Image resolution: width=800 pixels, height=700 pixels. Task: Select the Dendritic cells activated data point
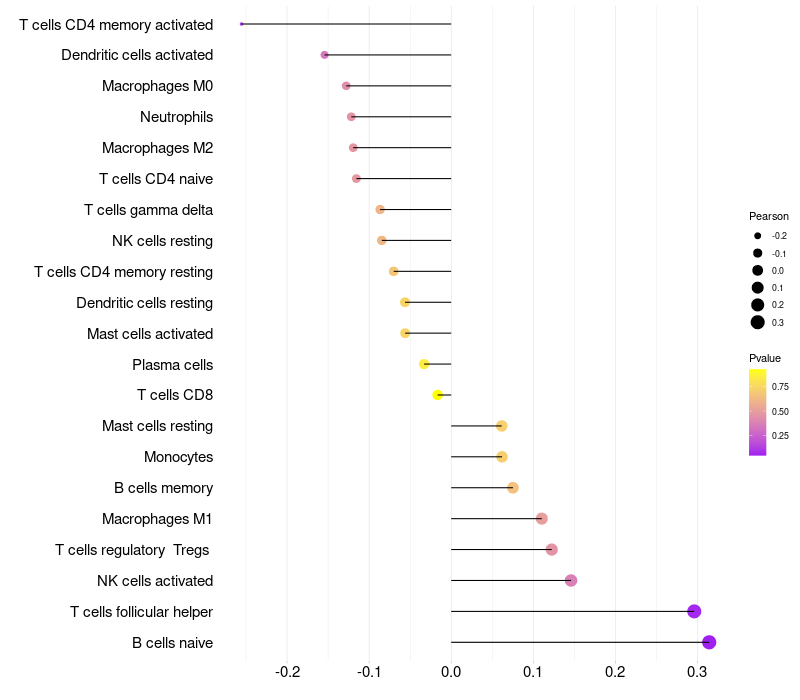tap(324, 55)
